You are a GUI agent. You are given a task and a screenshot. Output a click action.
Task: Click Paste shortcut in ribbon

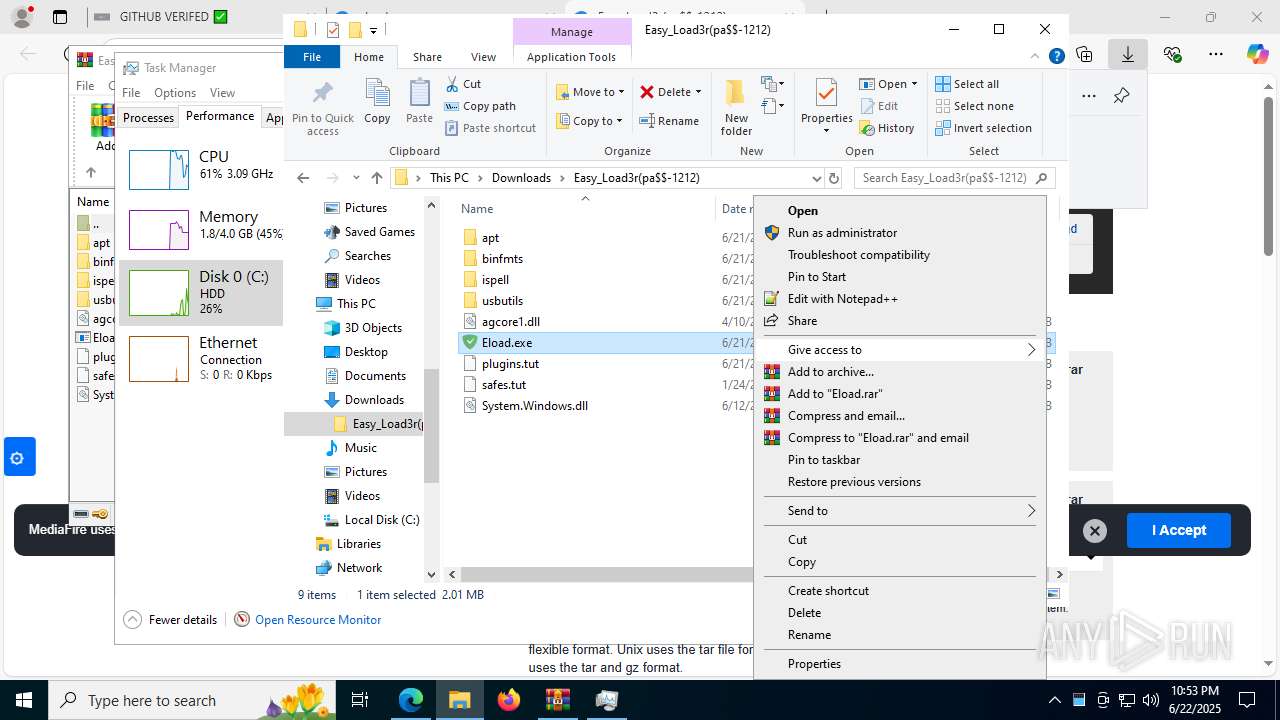point(490,128)
